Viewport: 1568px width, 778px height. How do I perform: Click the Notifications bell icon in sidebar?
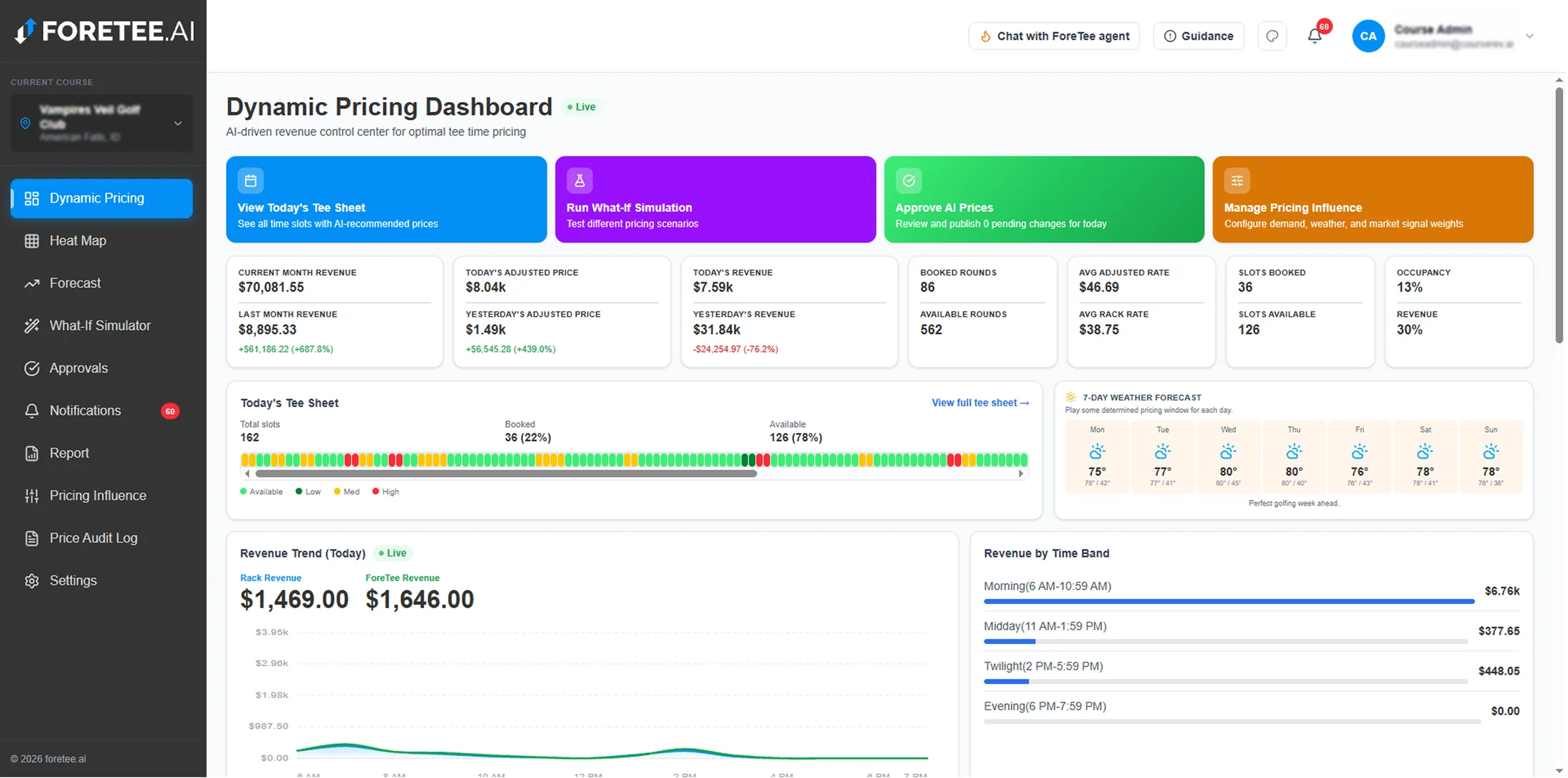[31, 411]
